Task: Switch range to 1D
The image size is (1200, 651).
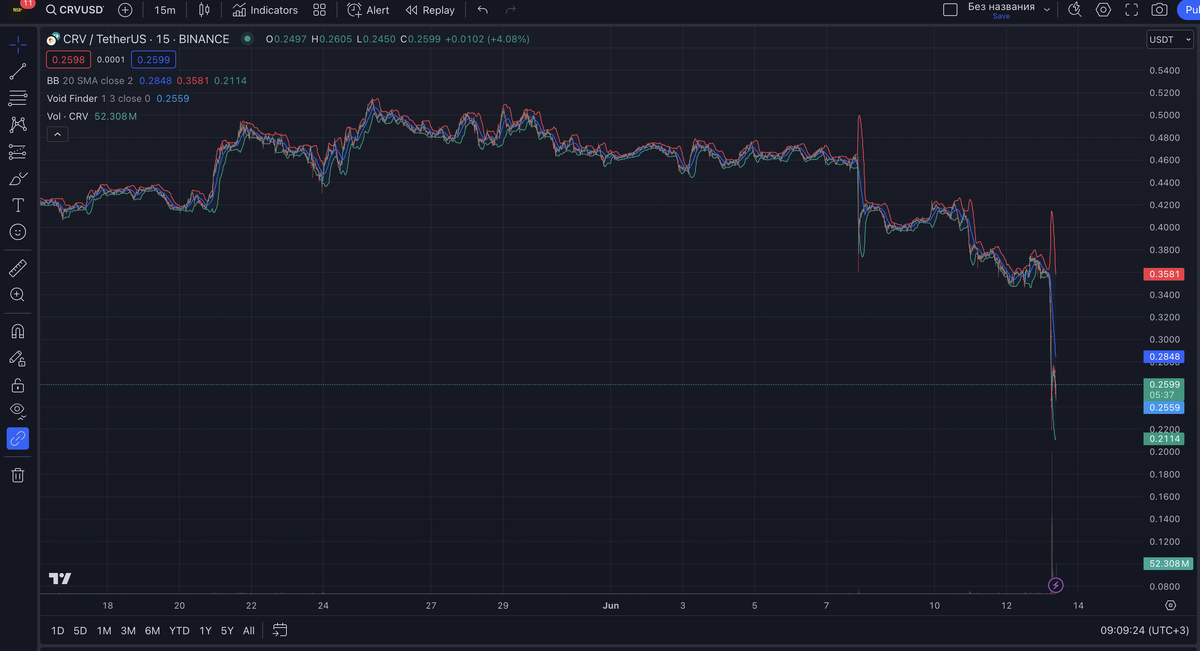Action: pos(58,630)
